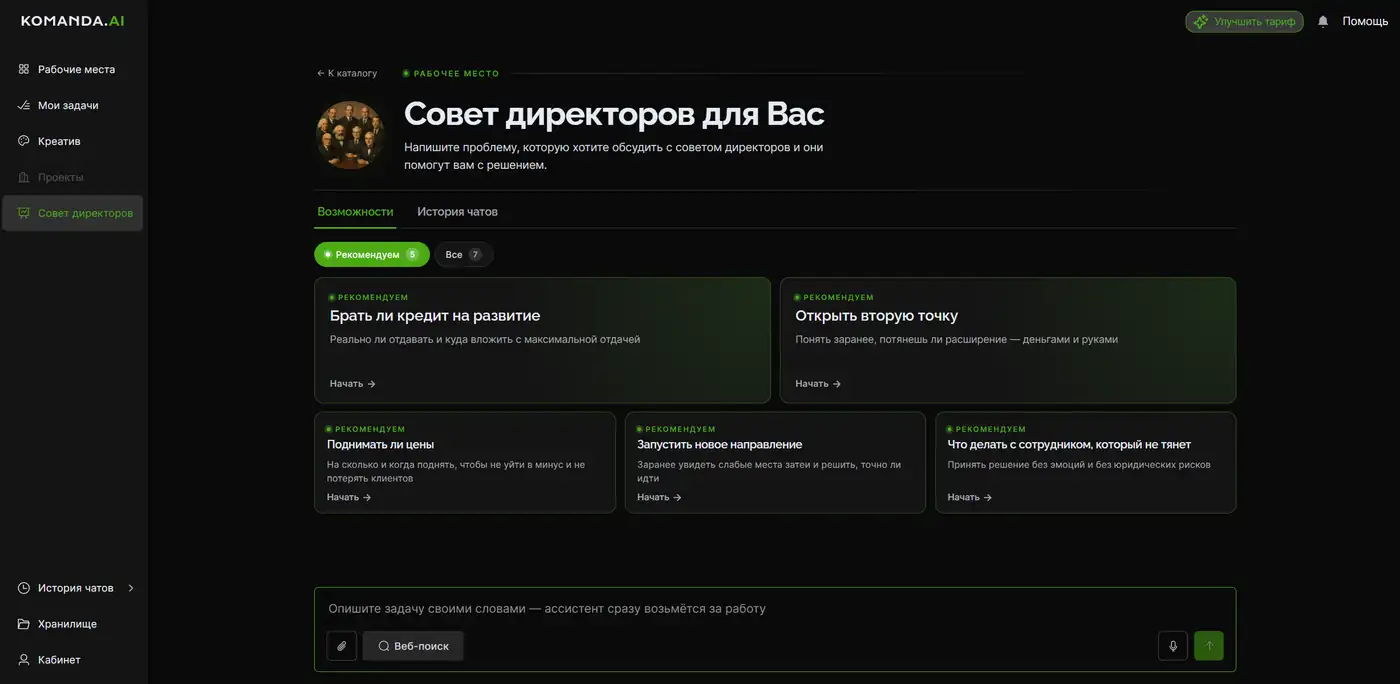Toggle Веб-поиск button
This screenshot has height=684, width=1400.
pos(413,646)
